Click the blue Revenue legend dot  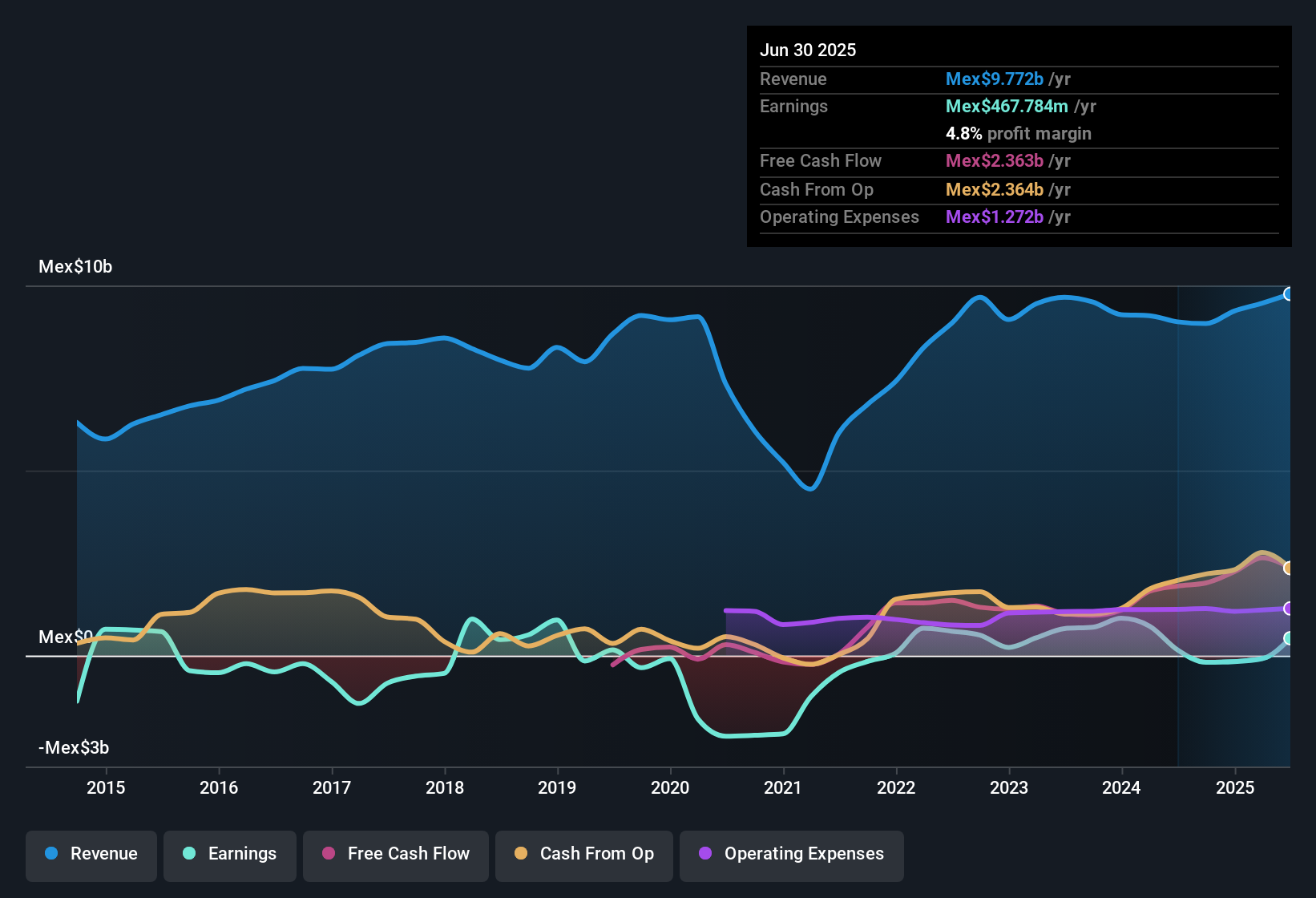(x=51, y=854)
